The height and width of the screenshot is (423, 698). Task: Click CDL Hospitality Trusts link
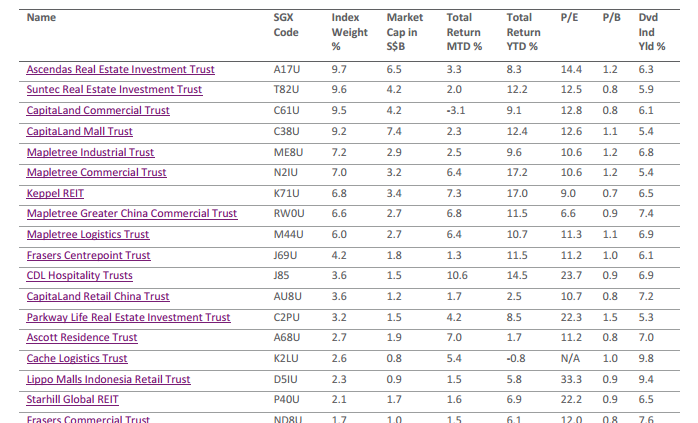(79, 276)
